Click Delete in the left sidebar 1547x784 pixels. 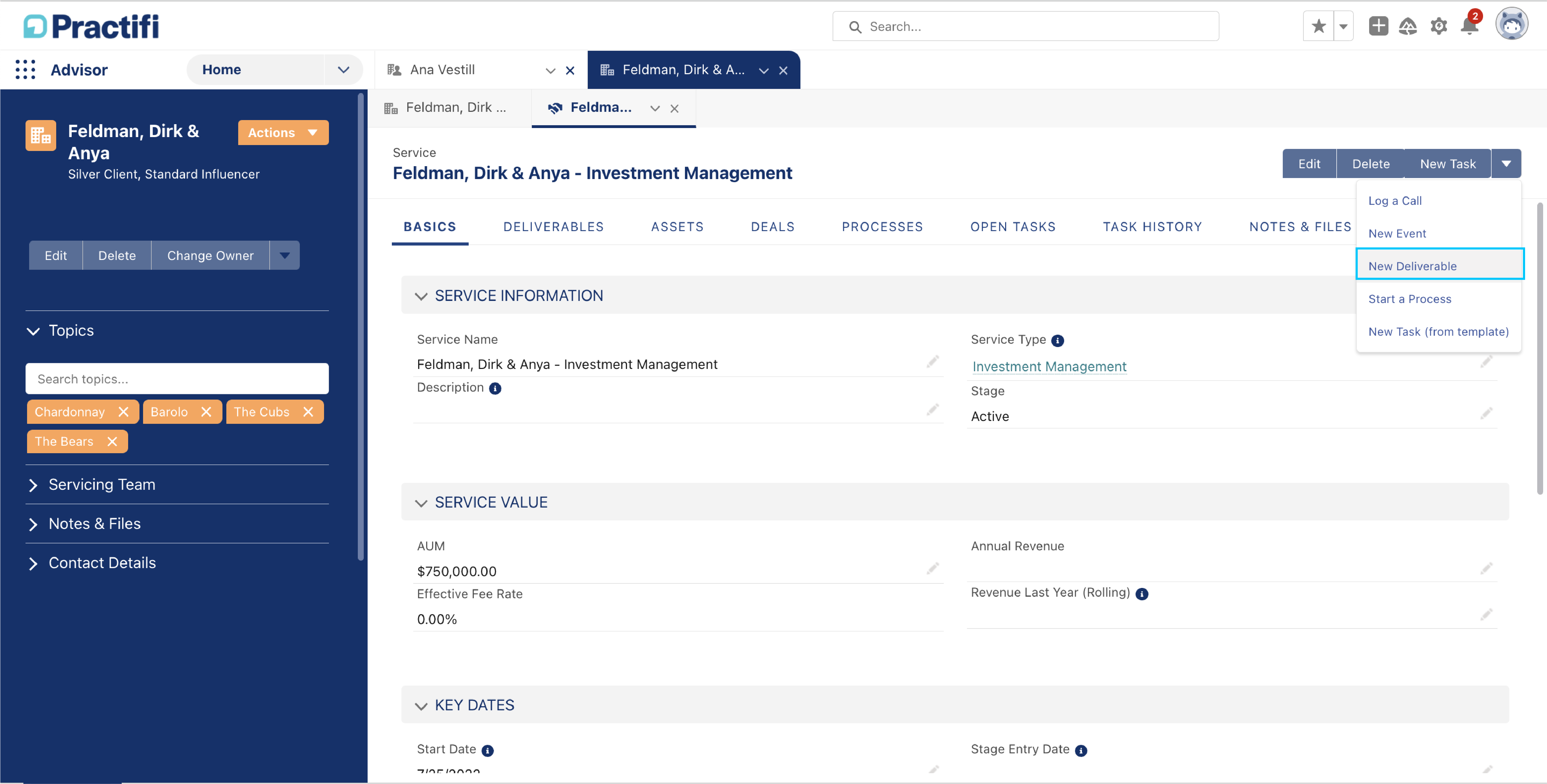(x=117, y=256)
